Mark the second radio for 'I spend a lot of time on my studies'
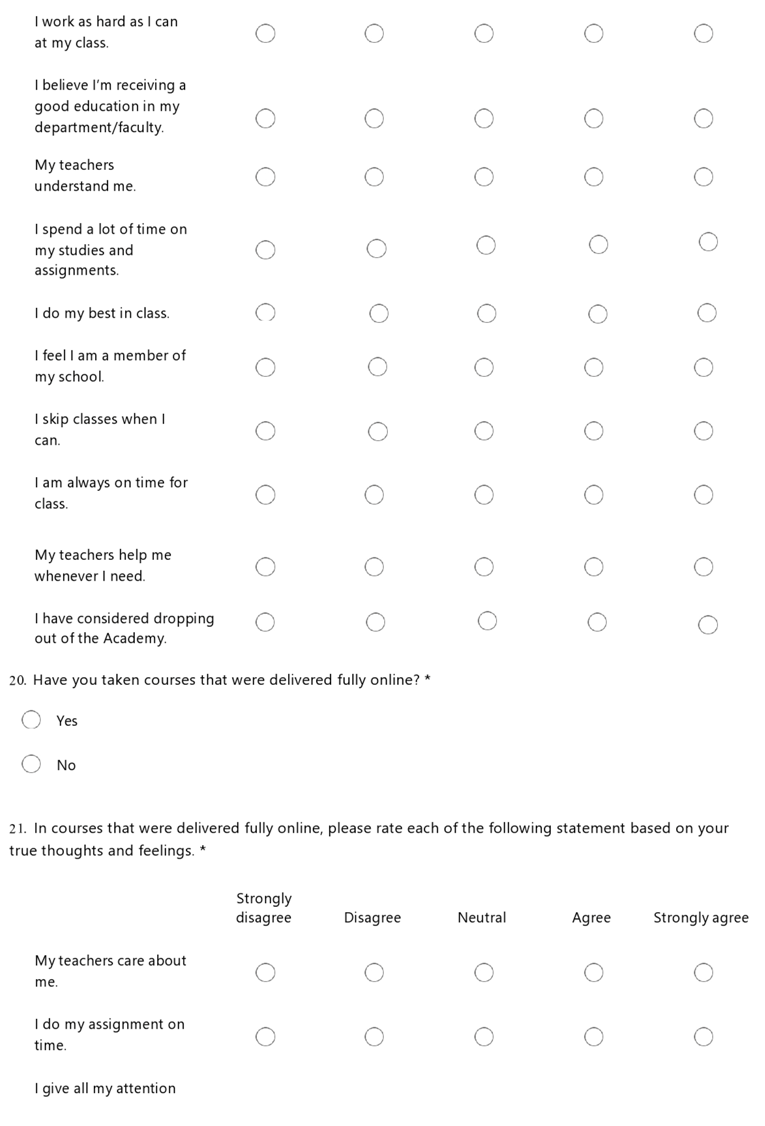 pos(376,249)
